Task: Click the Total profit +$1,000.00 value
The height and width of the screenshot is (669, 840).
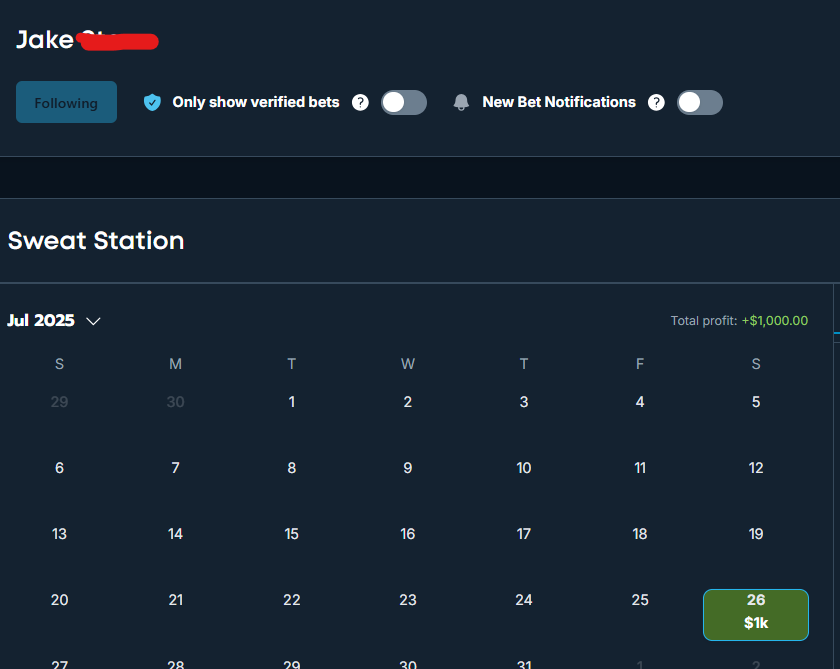Action: tap(775, 320)
